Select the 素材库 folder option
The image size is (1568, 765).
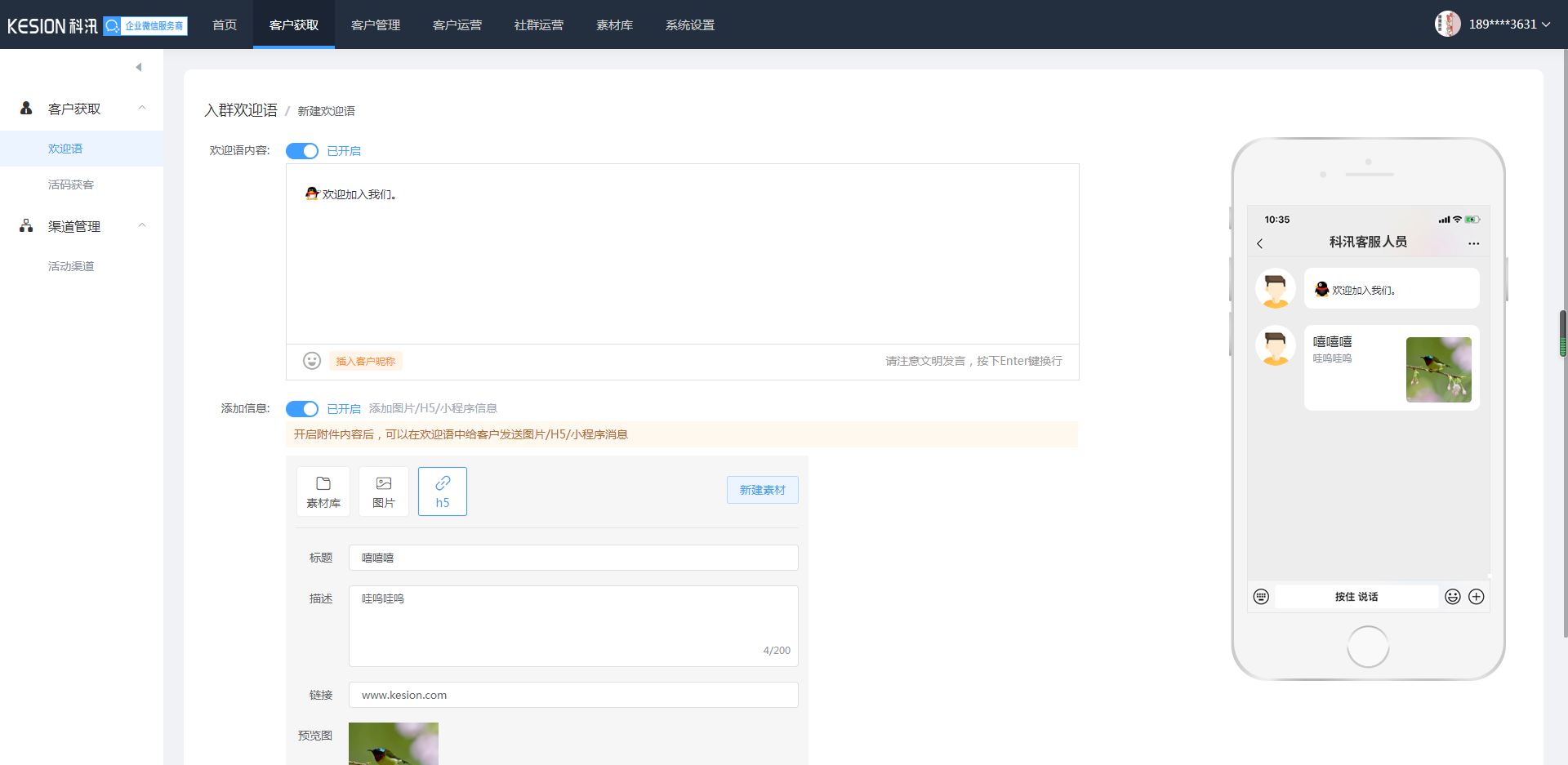pos(323,491)
